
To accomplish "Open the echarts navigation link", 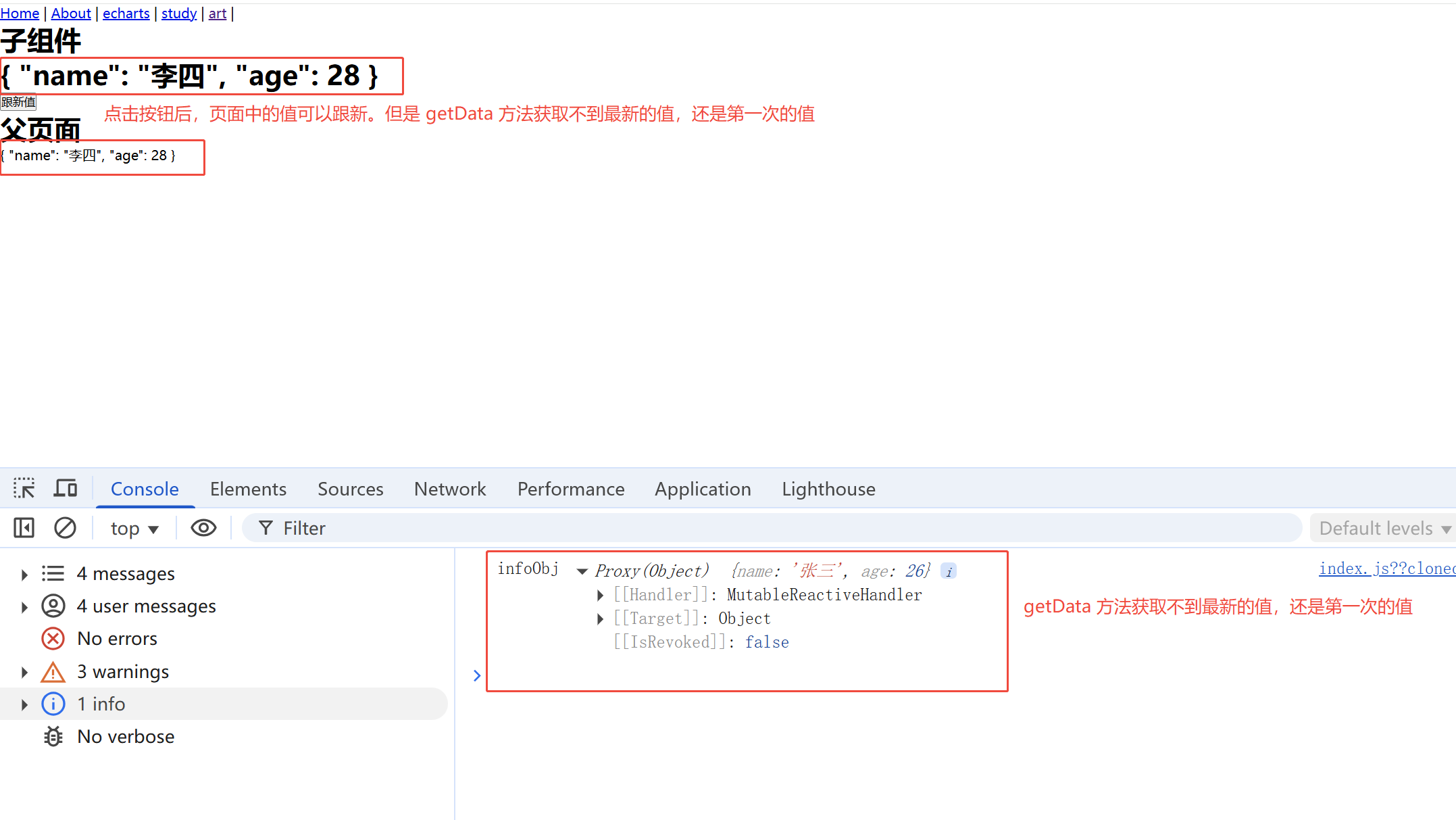I will [x=126, y=14].
